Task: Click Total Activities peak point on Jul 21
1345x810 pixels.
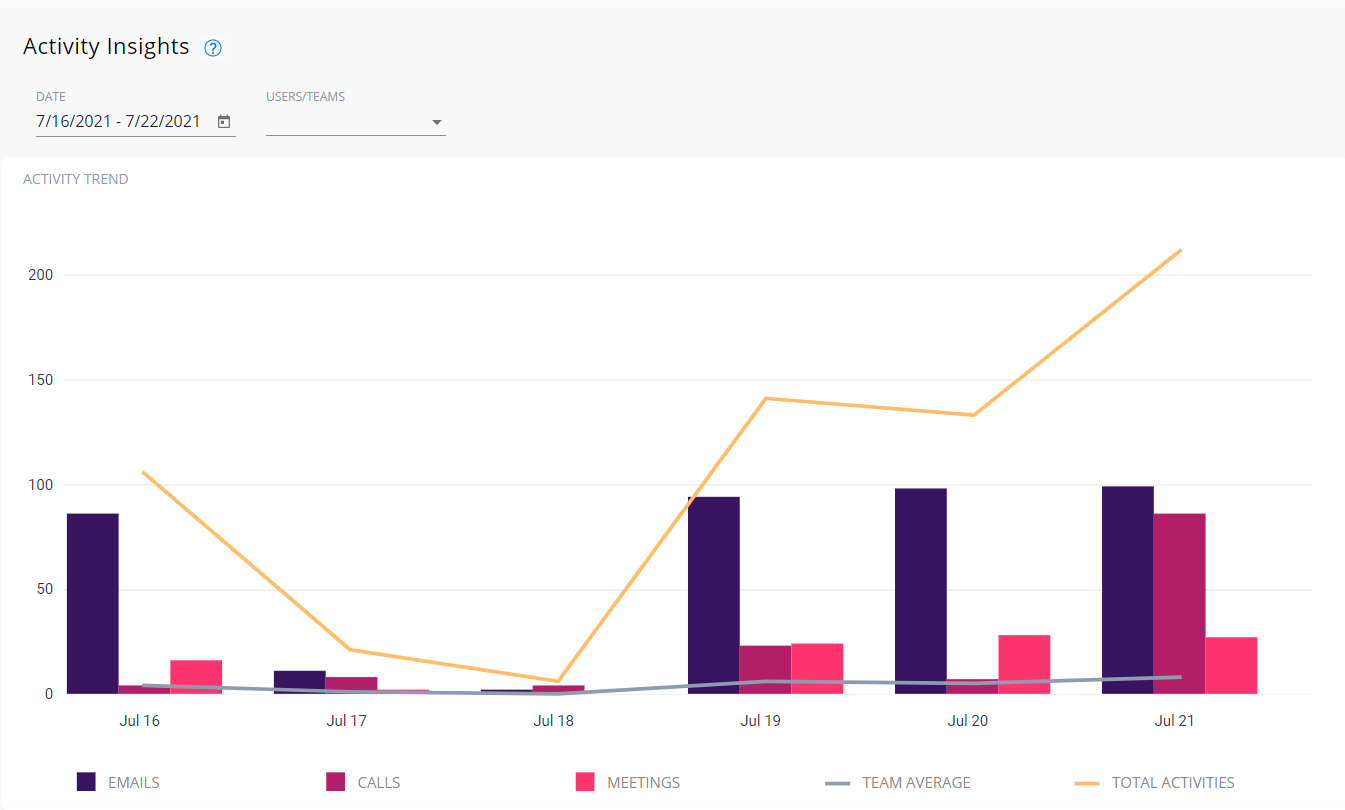Action: pyautogui.click(x=1181, y=250)
